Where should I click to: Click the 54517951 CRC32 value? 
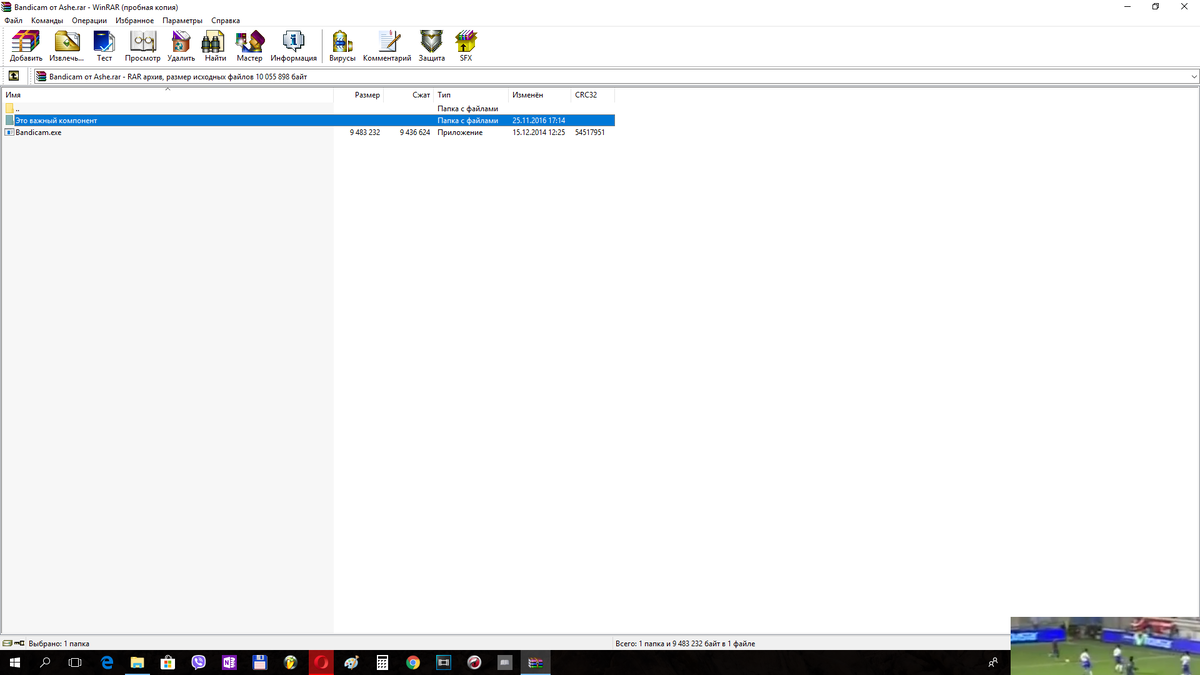coord(590,132)
